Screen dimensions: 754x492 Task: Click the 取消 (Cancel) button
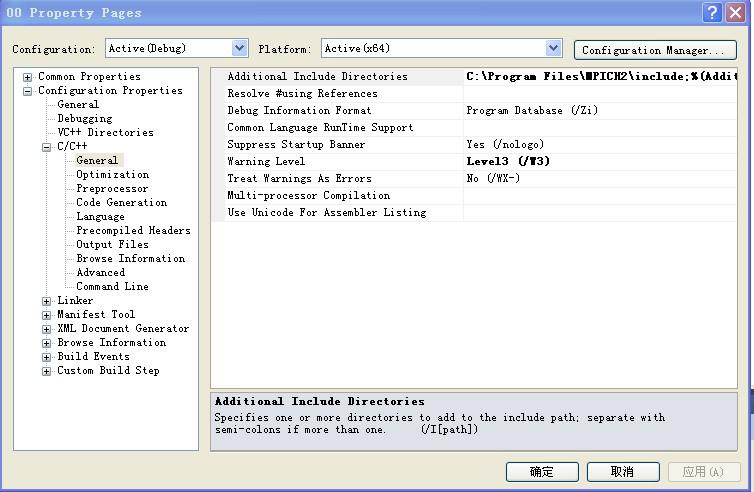[x=623, y=472]
